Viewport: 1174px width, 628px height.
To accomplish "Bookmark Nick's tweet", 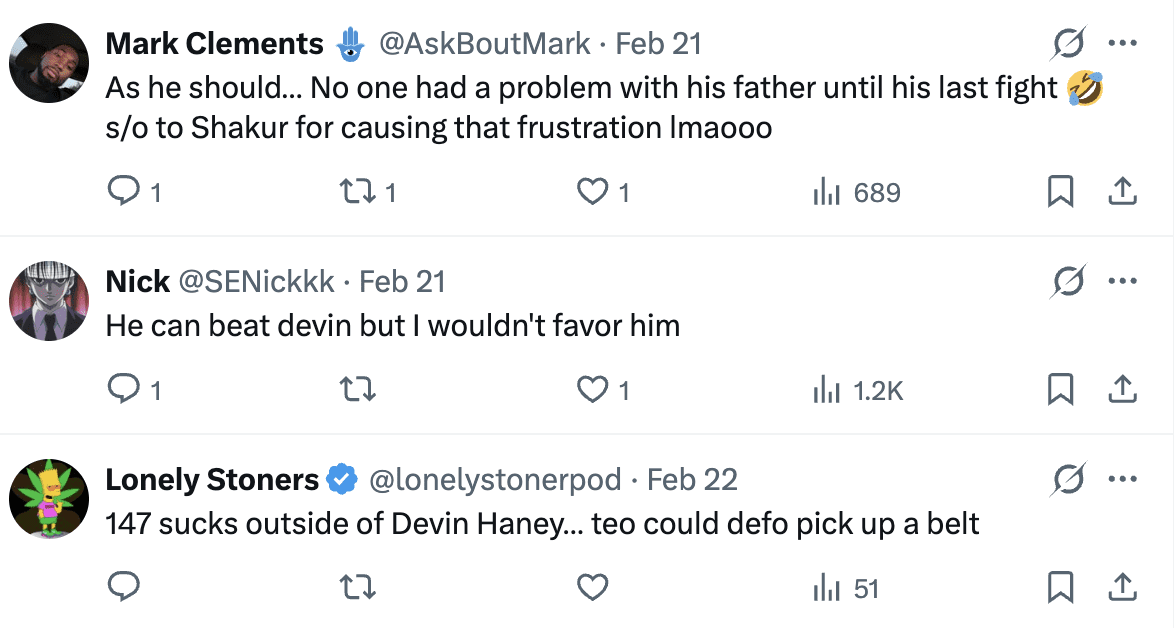I will pos(1060,390).
